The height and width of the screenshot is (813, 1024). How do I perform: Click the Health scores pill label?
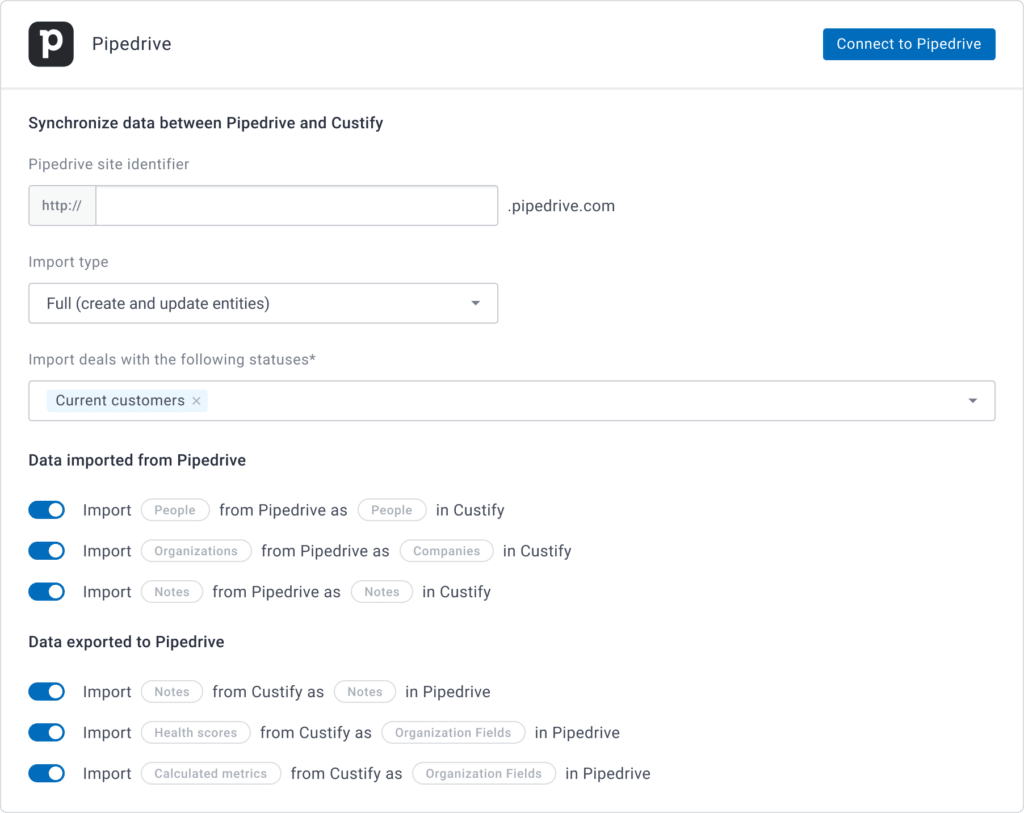pyautogui.click(x=195, y=733)
